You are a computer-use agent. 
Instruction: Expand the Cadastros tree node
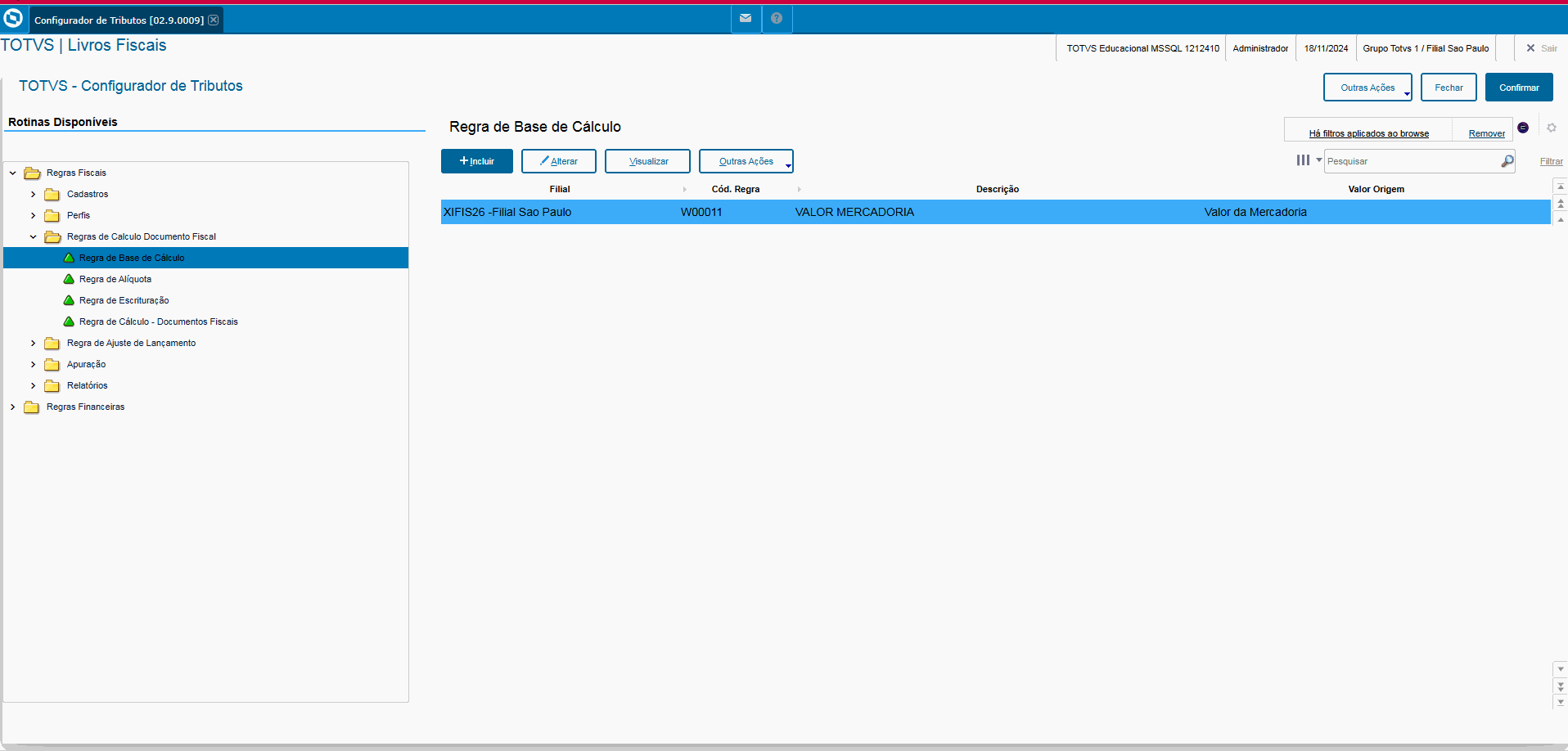pos(33,194)
